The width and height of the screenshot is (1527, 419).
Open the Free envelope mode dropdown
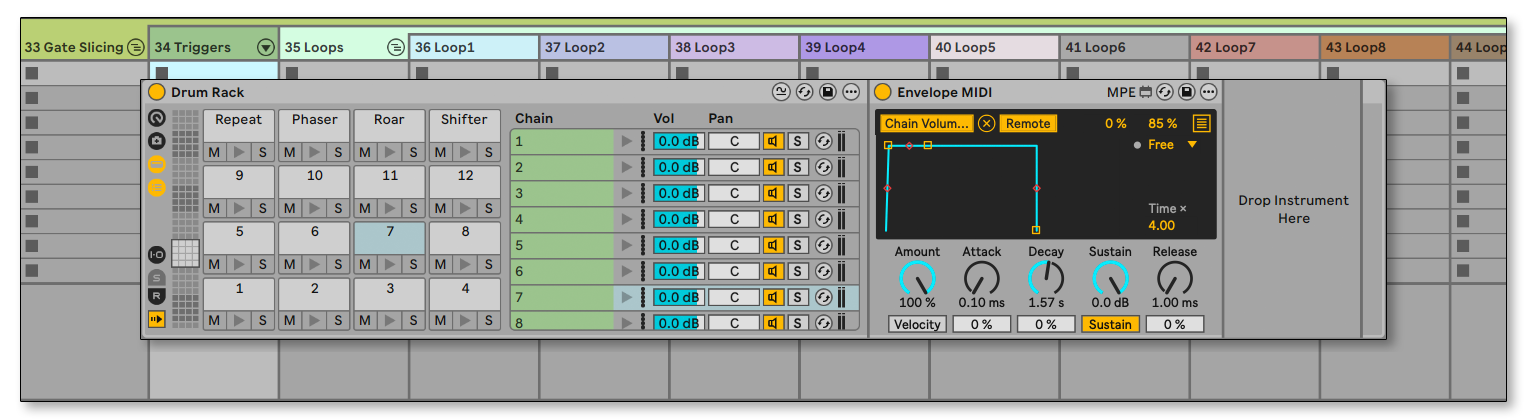tap(1191, 145)
